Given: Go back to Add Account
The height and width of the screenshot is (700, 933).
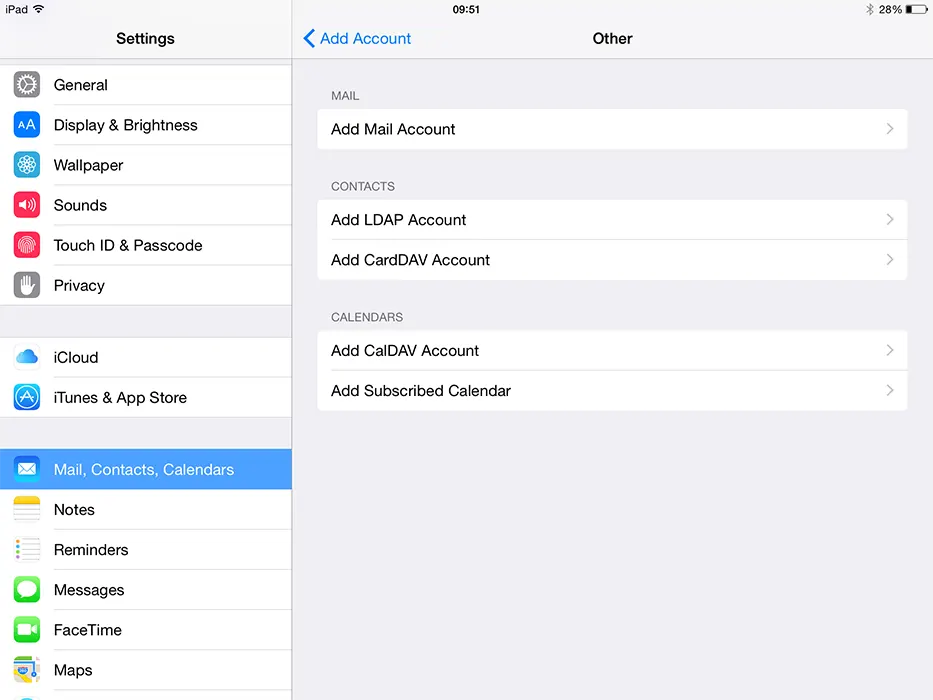Looking at the screenshot, I should pos(357,38).
